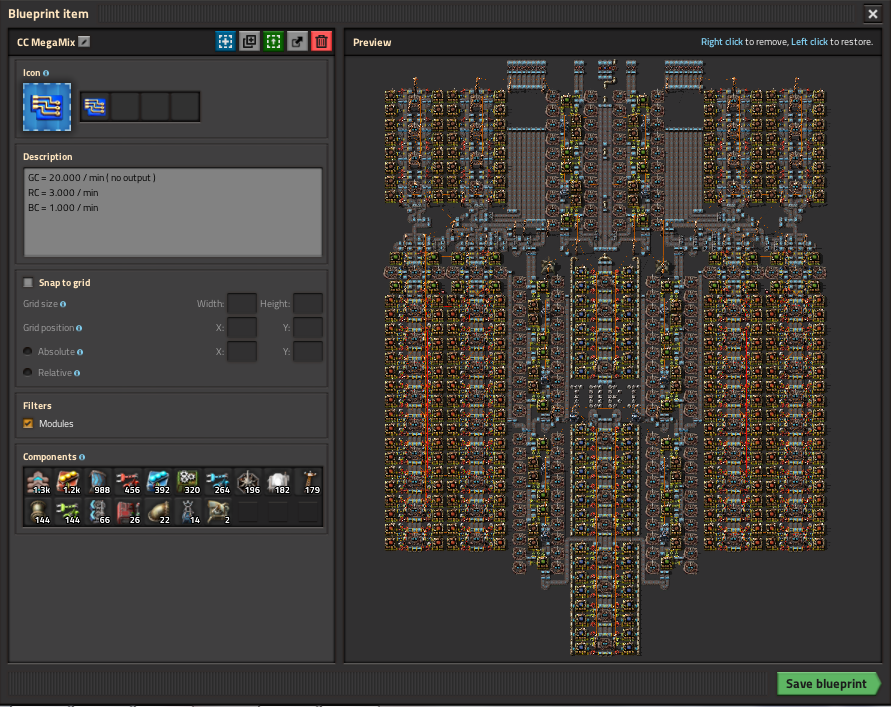
Task: Click the splitter component showing 66
Action: point(99,511)
